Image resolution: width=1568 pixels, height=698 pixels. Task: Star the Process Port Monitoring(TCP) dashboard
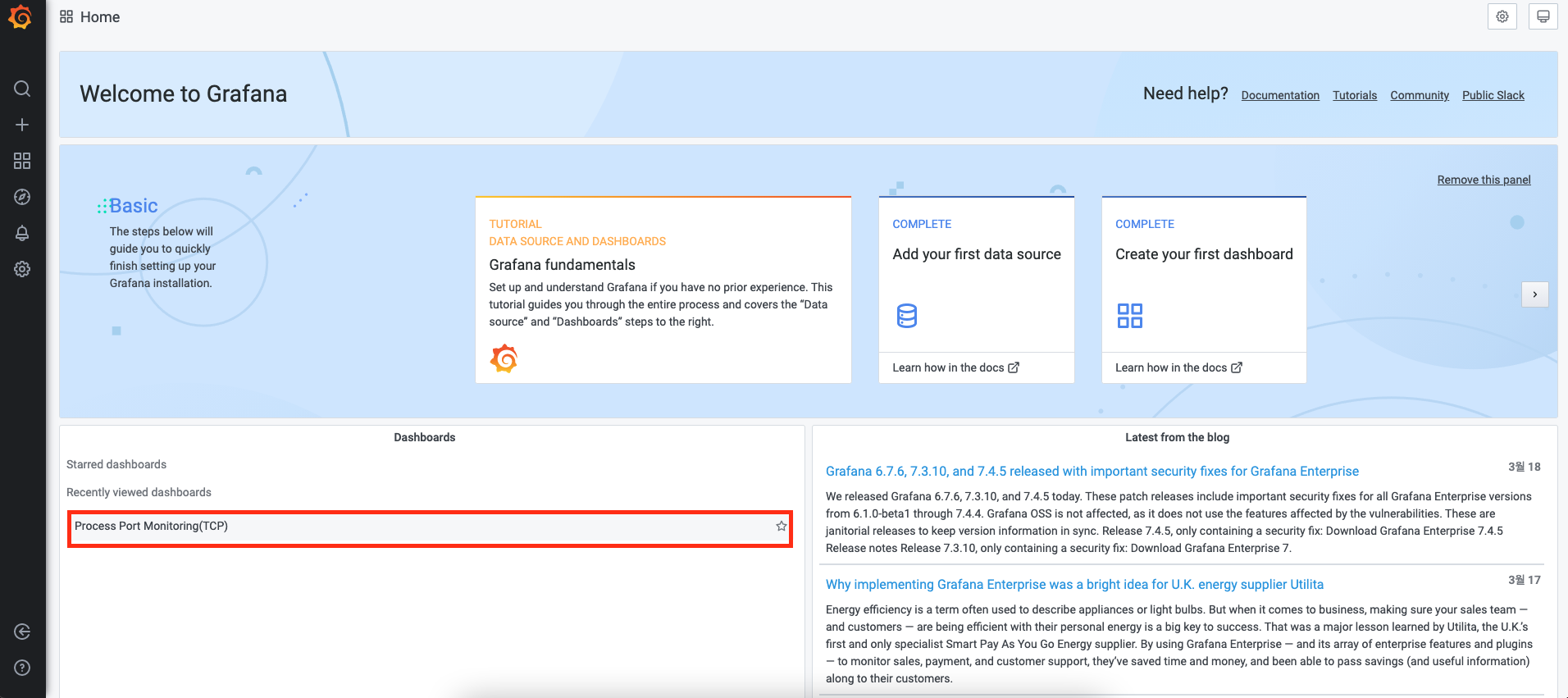(x=782, y=526)
